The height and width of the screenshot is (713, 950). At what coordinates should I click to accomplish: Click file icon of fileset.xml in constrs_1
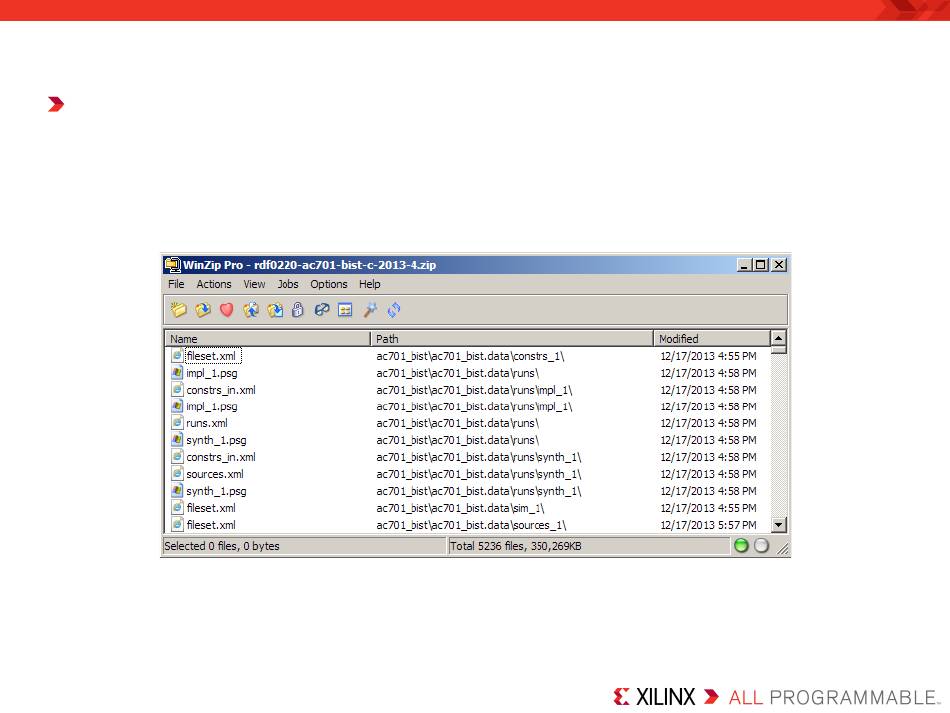coord(177,356)
